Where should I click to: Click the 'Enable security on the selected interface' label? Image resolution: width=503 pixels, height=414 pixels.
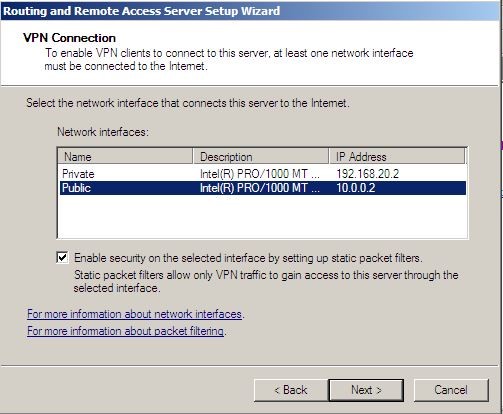[x=248, y=258]
